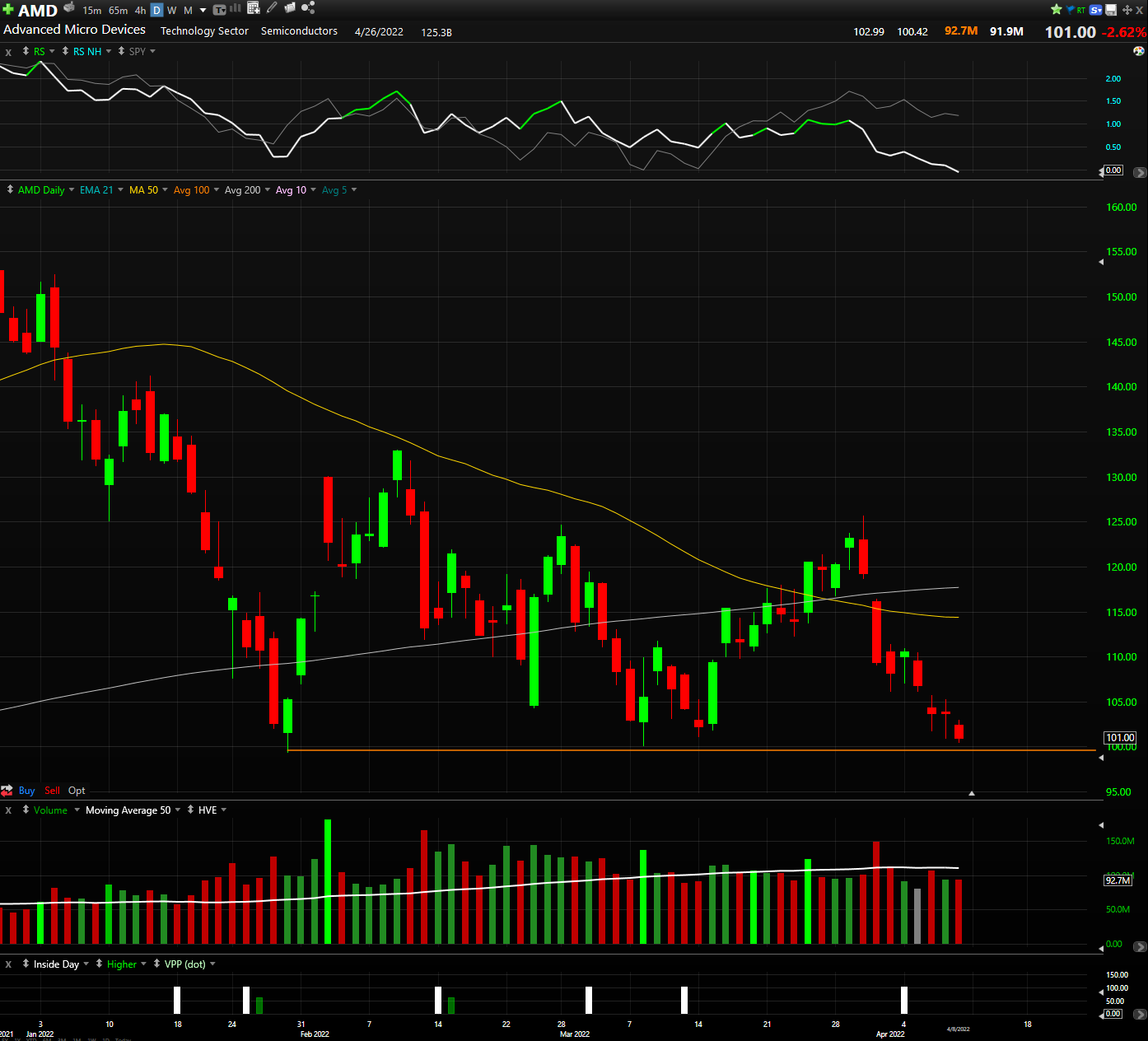Click the 101.00 price label on axis
The height and width of the screenshot is (1041, 1148).
click(1120, 738)
